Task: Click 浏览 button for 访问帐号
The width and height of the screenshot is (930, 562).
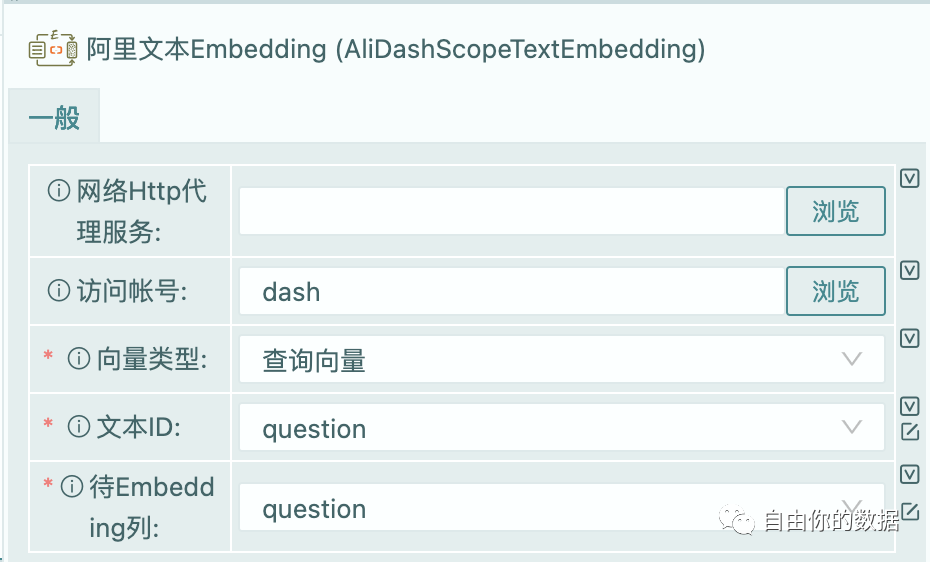Action: [835, 291]
